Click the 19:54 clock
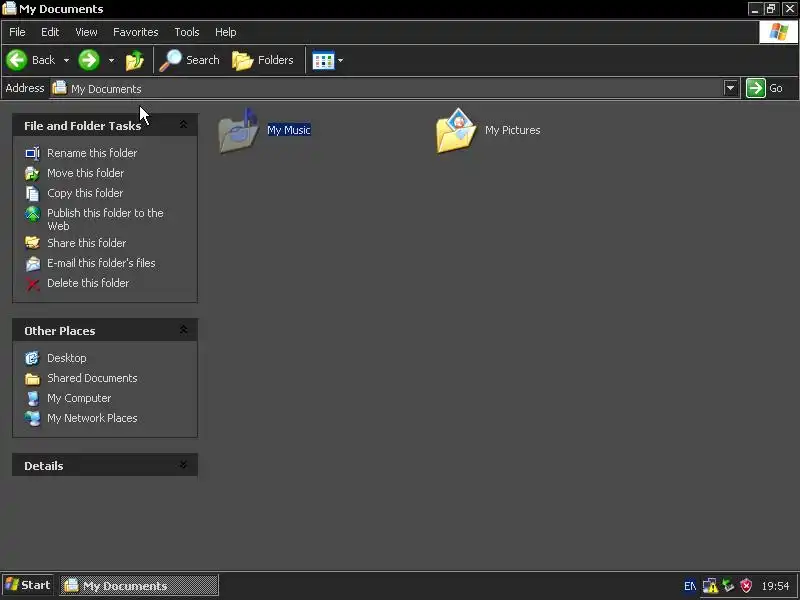 pyautogui.click(x=775, y=586)
